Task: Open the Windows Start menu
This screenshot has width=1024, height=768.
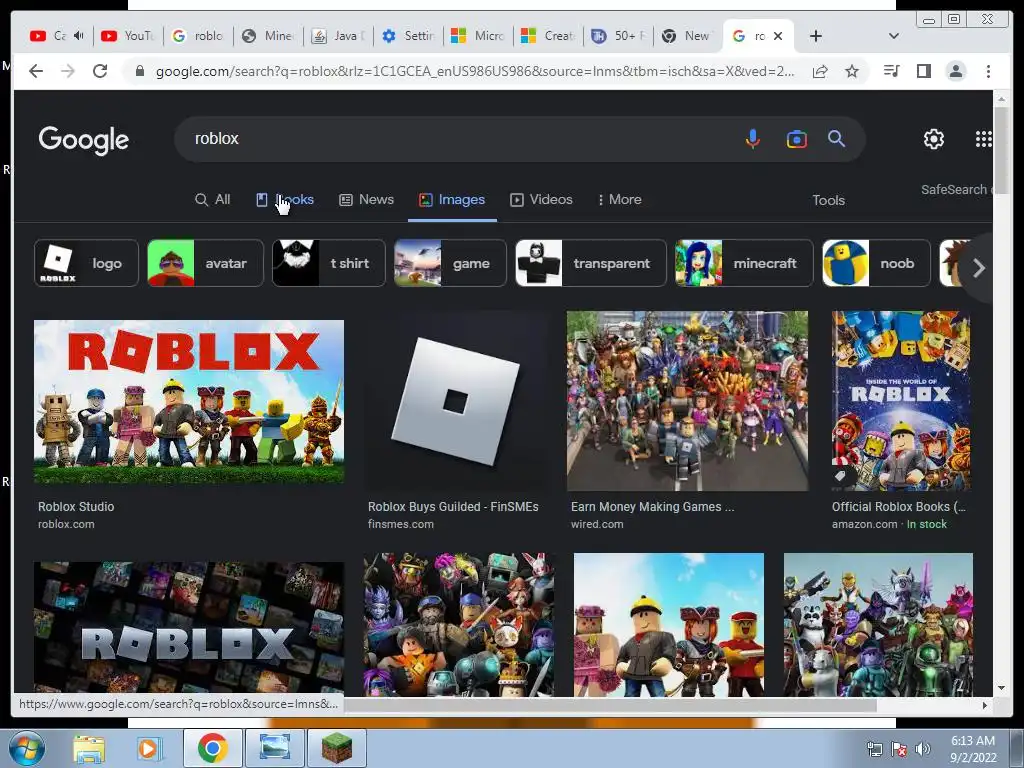Action: 27,748
